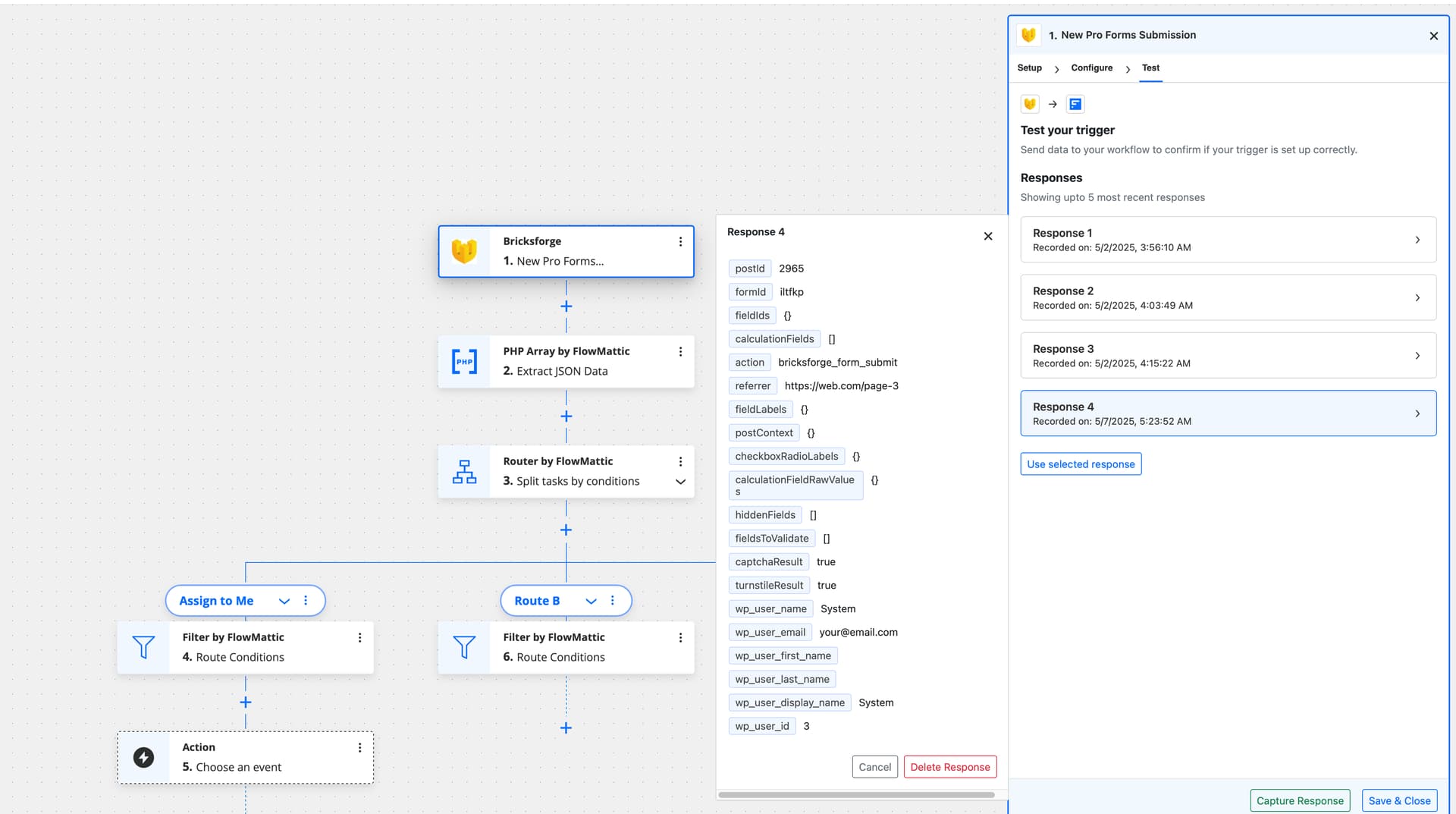Add step between PHP Array and Router
Screen dimensions: 1456x814
pyautogui.click(x=566, y=416)
